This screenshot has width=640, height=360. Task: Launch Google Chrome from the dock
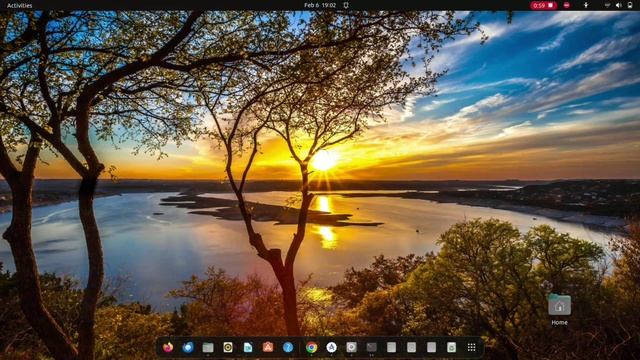(x=311, y=347)
